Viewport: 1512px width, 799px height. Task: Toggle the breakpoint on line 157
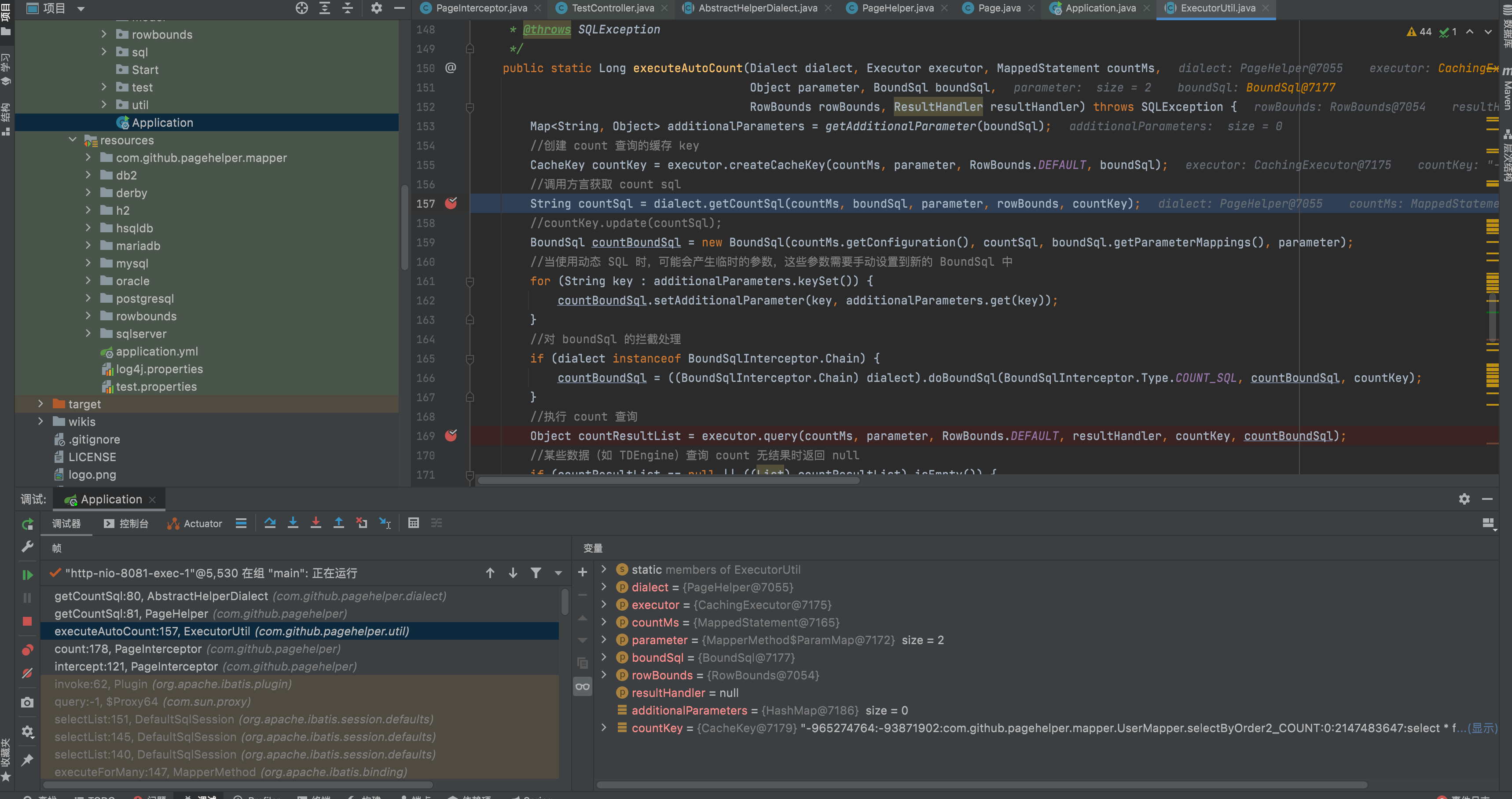(451, 204)
